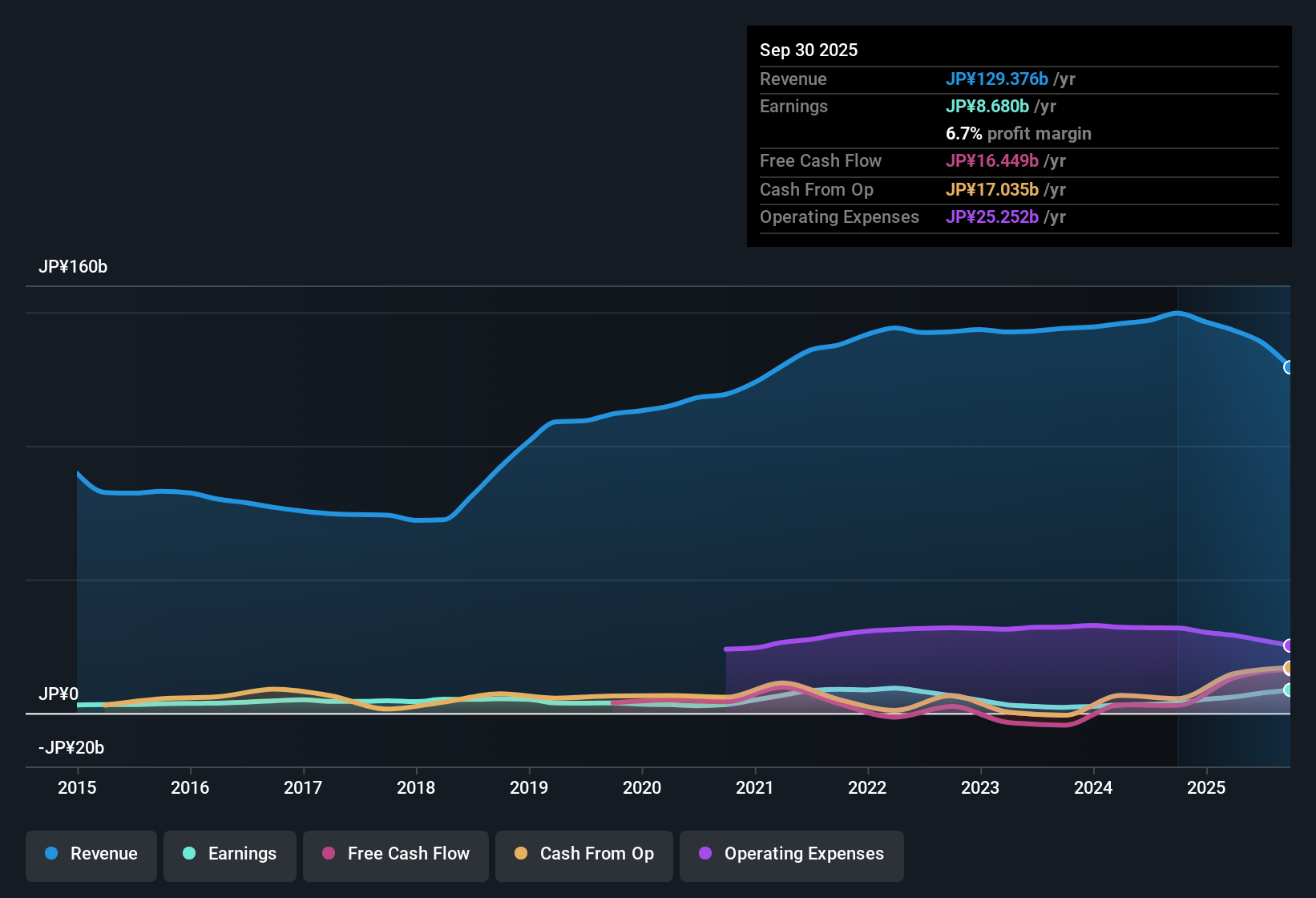Collapse the Cash From Op legend entry

click(583, 854)
